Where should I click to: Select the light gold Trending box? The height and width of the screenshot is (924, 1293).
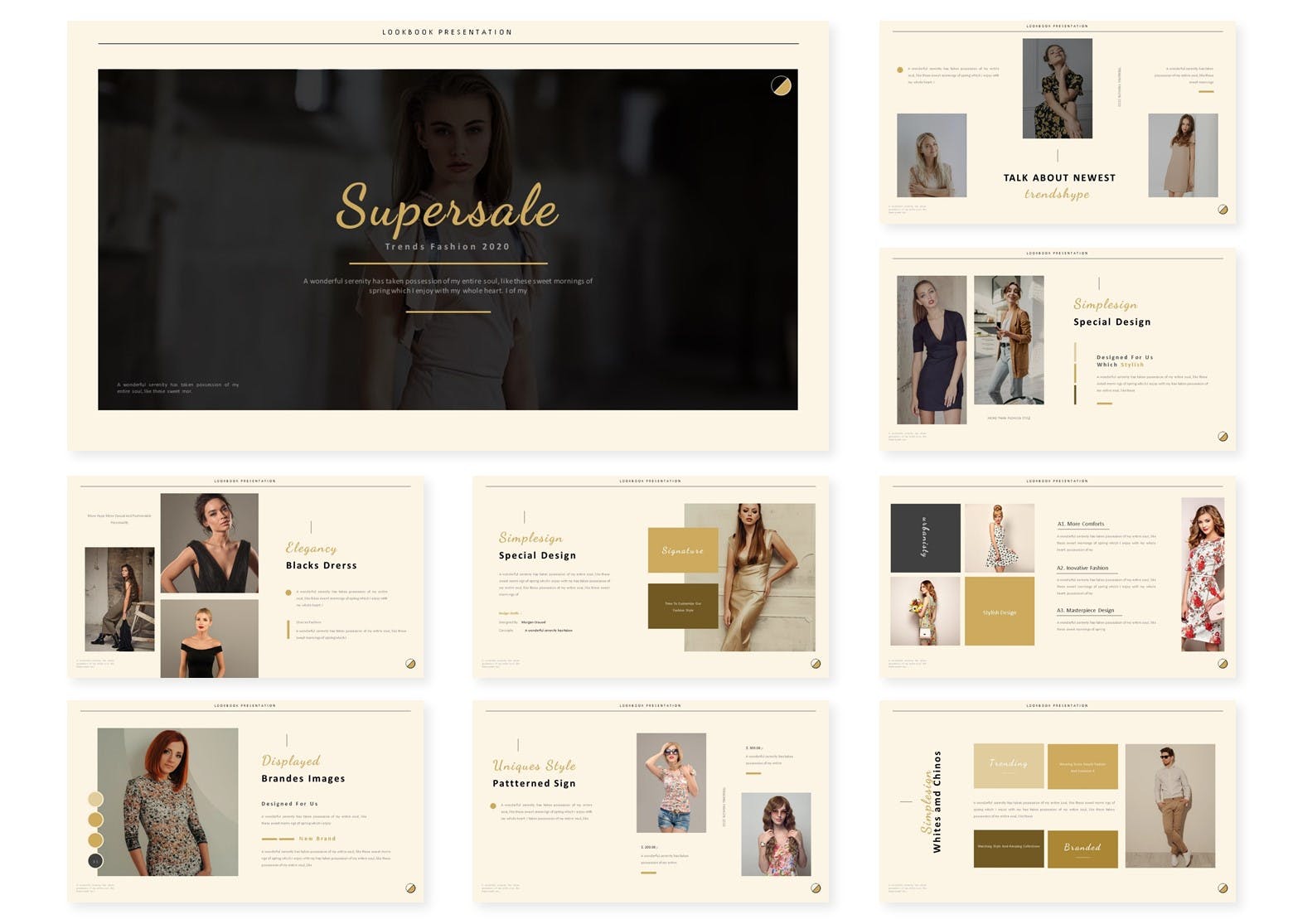(x=1008, y=766)
